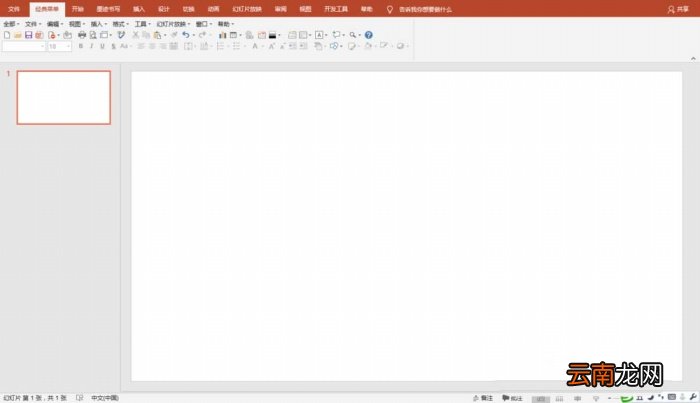
Task: Click the font color A icon
Action: (255, 46)
